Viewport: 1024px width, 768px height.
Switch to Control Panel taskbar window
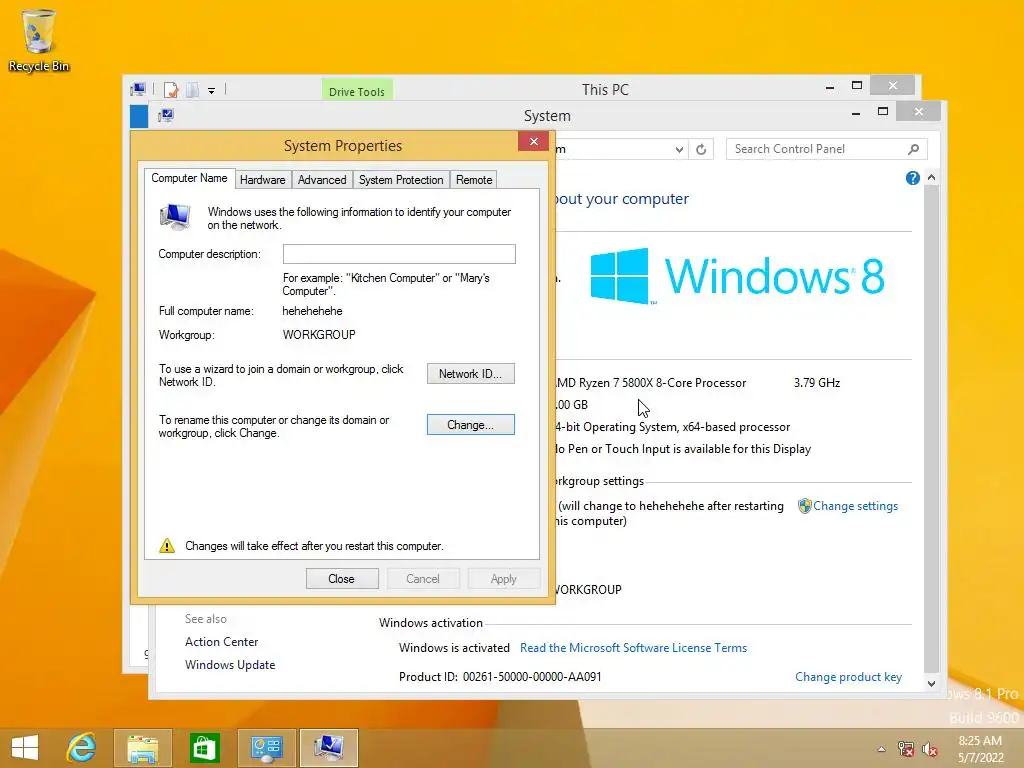(266, 748)
